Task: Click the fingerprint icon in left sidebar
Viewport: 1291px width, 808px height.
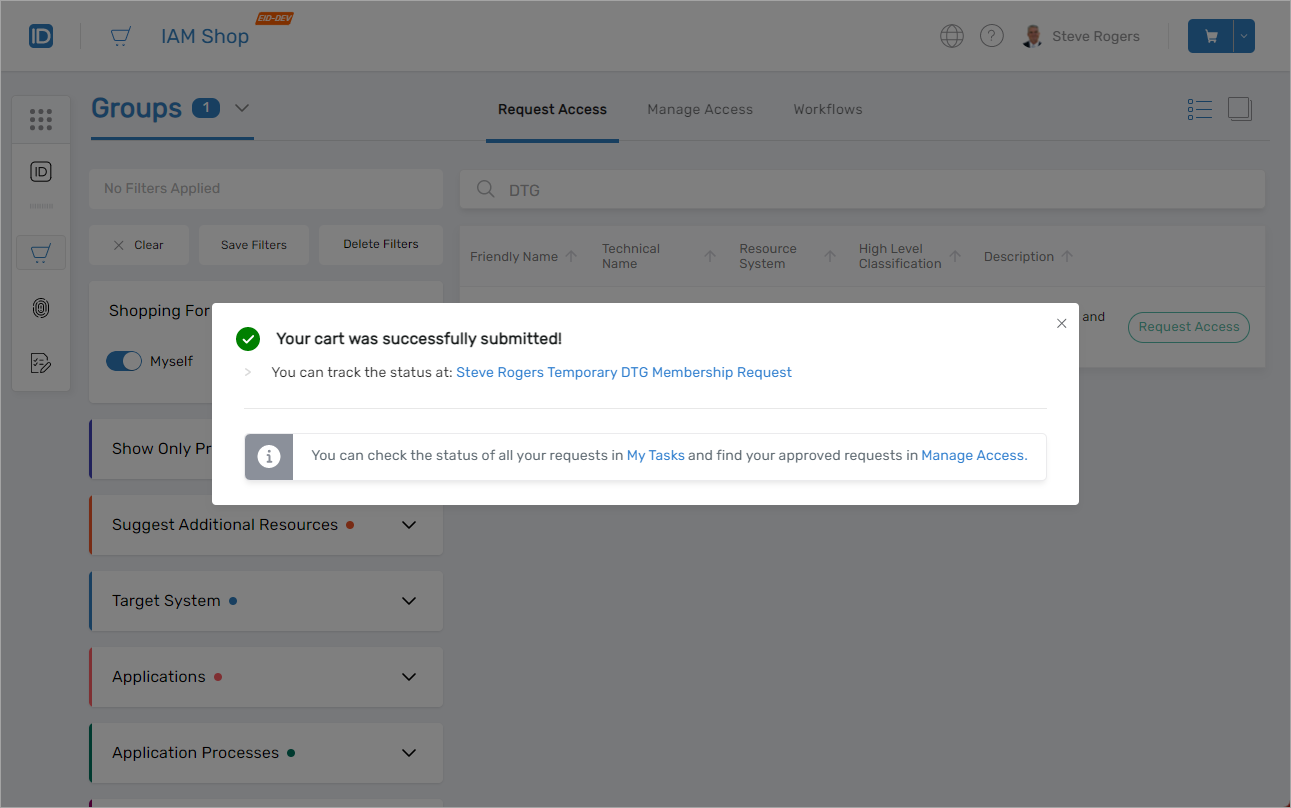Action: [x=40, y=308]
